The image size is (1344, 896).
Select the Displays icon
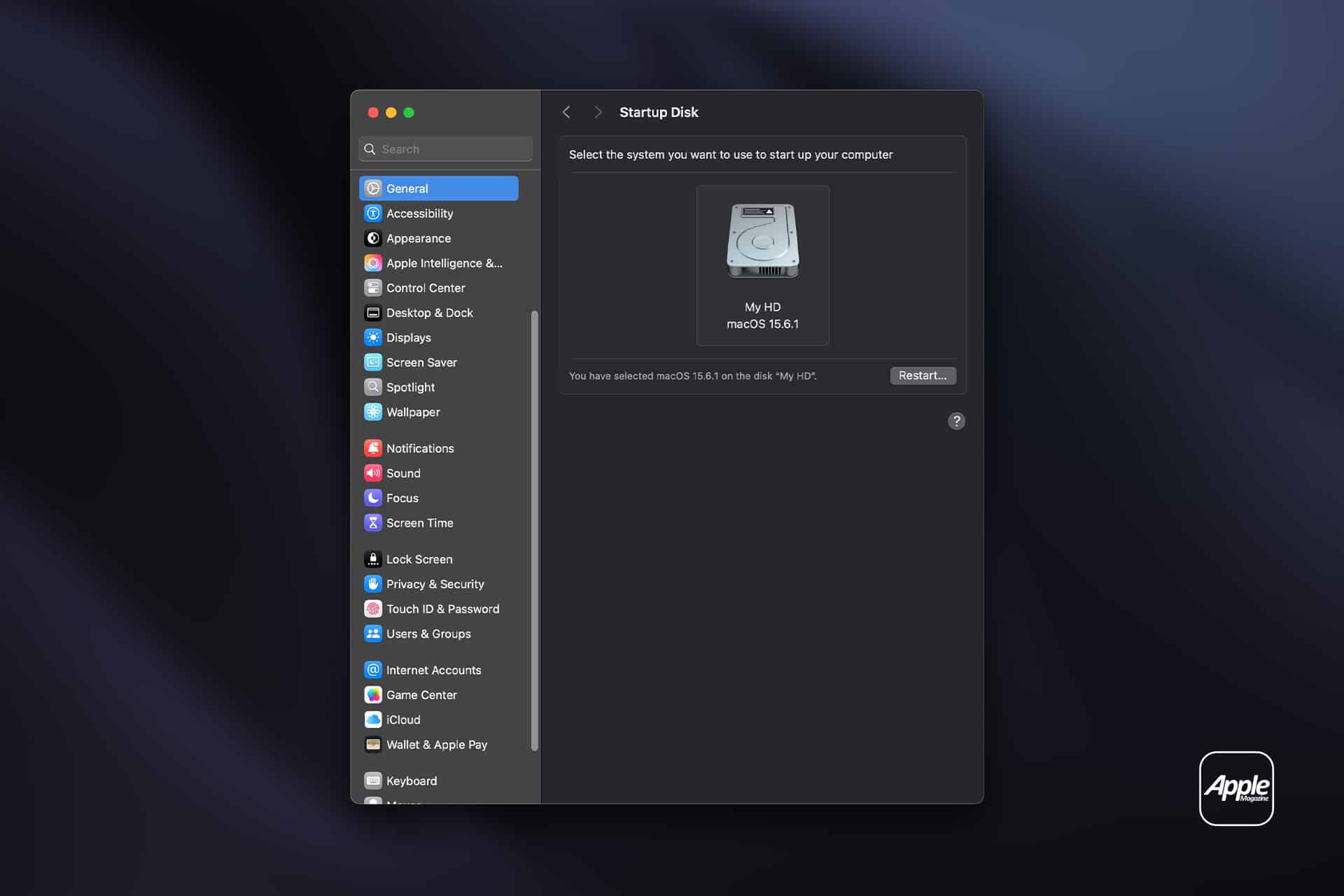373,337
